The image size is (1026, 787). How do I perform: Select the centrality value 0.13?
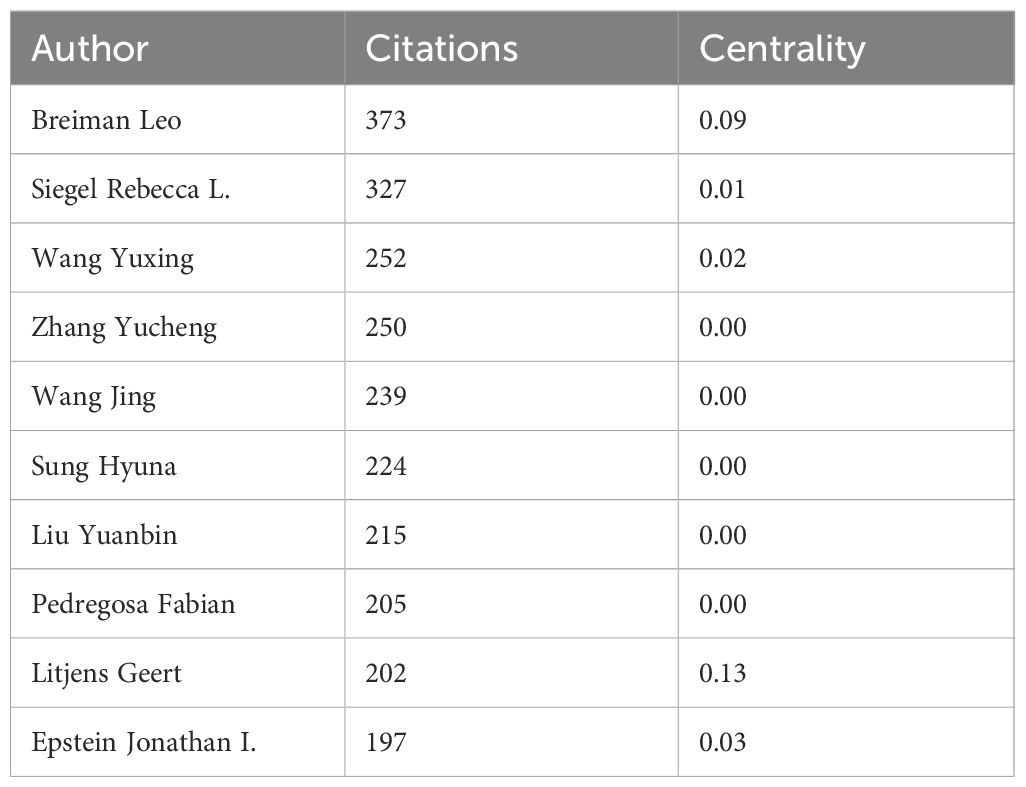(723, 673)
